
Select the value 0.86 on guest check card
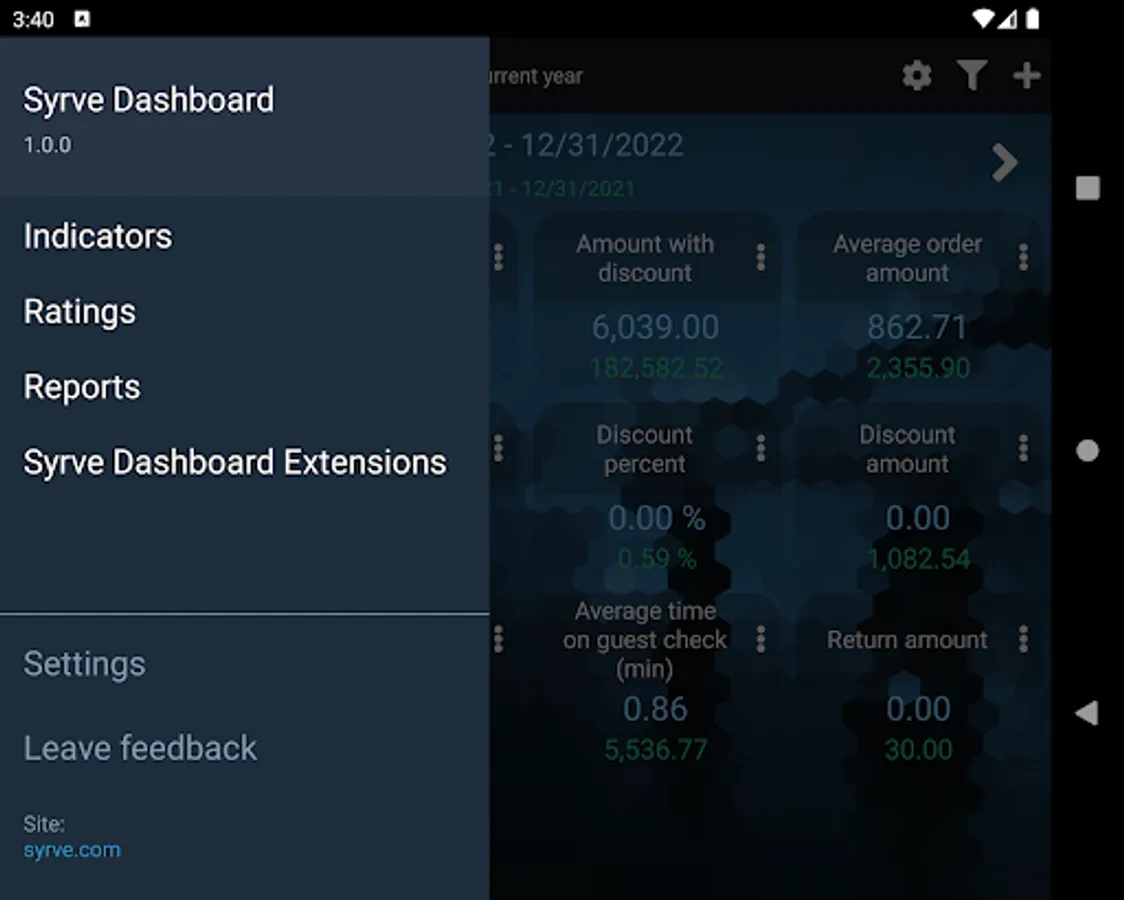pyautogui.click(x=655, y=709)
